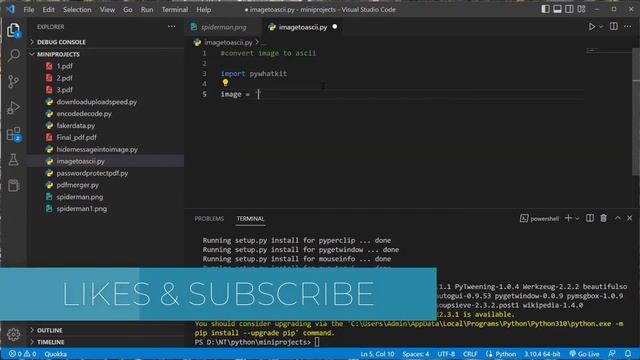Open the remote/feedback status bar icon

[612, 354]
